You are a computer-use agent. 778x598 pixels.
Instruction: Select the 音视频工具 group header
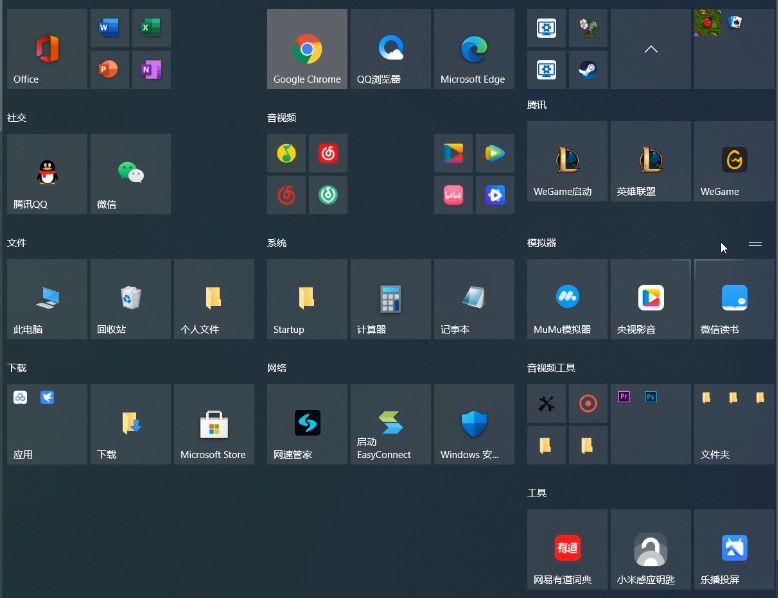551,368
